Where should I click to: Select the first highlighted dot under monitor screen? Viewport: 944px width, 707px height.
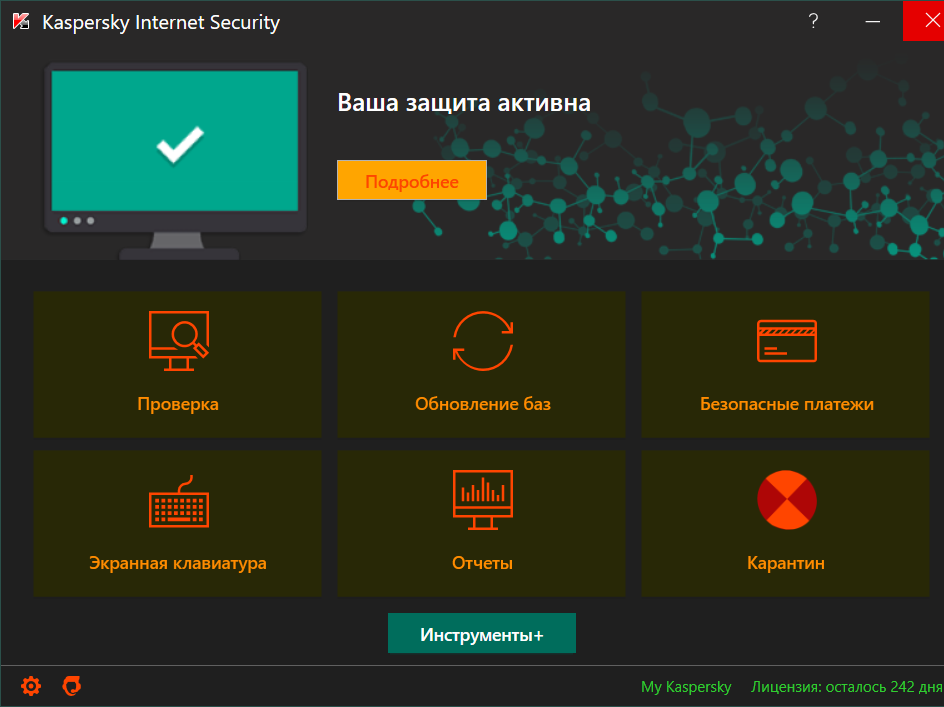point(64,220)
